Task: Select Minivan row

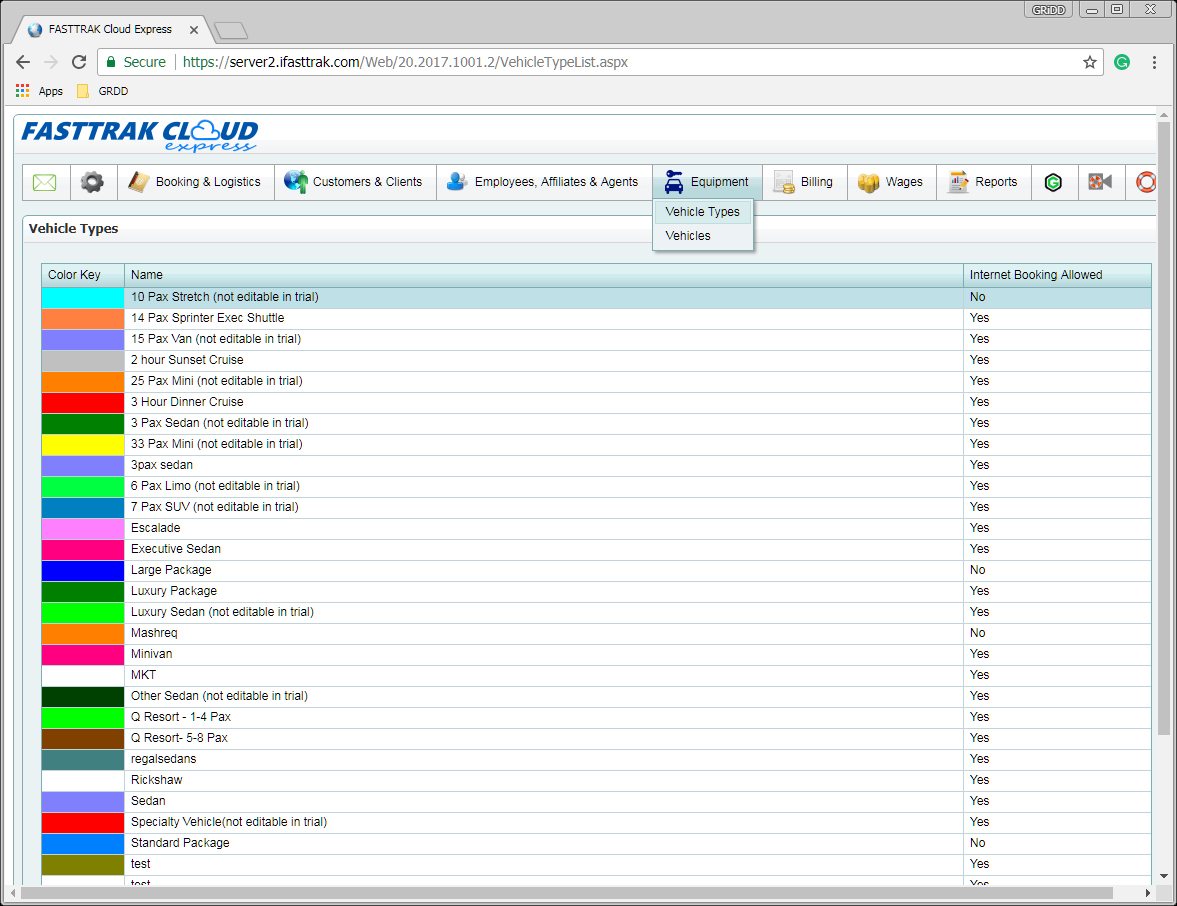Action: [x=596, y=655]
